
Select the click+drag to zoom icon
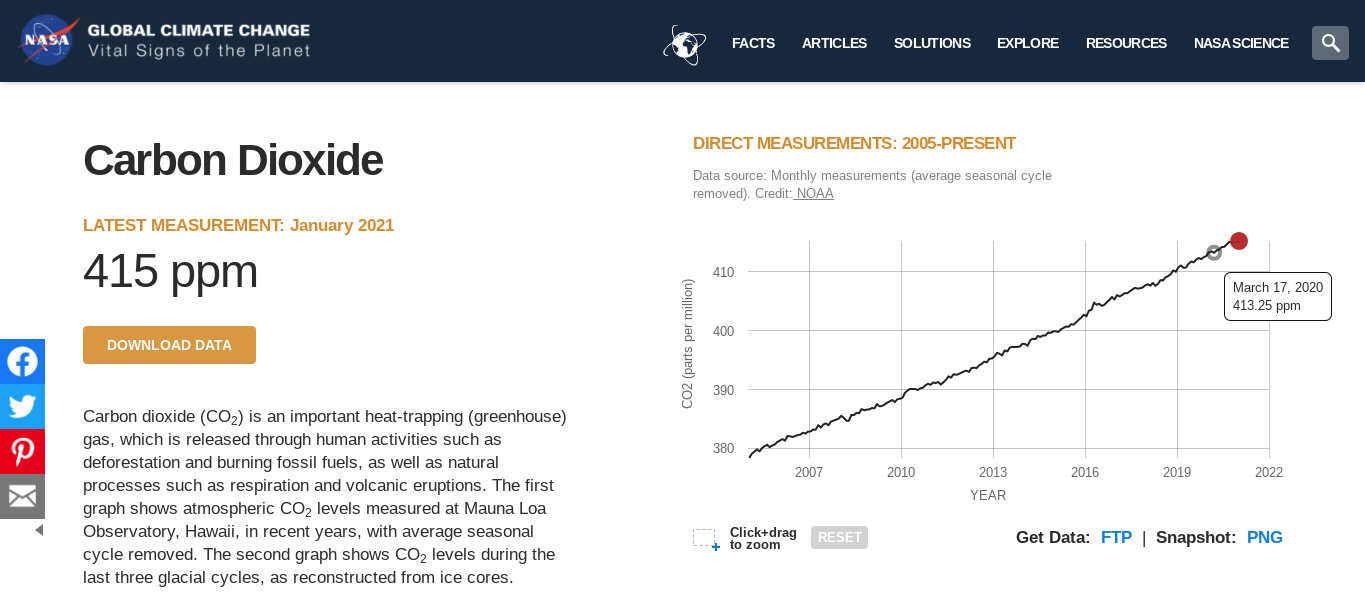click(706, 539)
